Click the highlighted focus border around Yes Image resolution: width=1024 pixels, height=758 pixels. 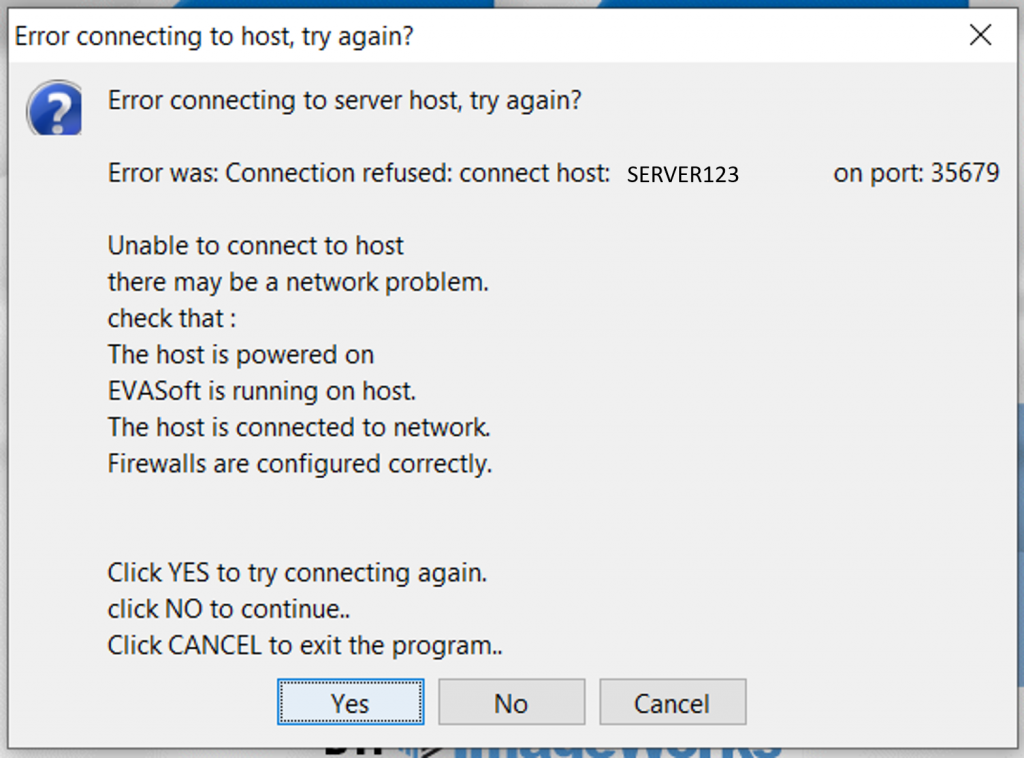click(x=350, y=681)
